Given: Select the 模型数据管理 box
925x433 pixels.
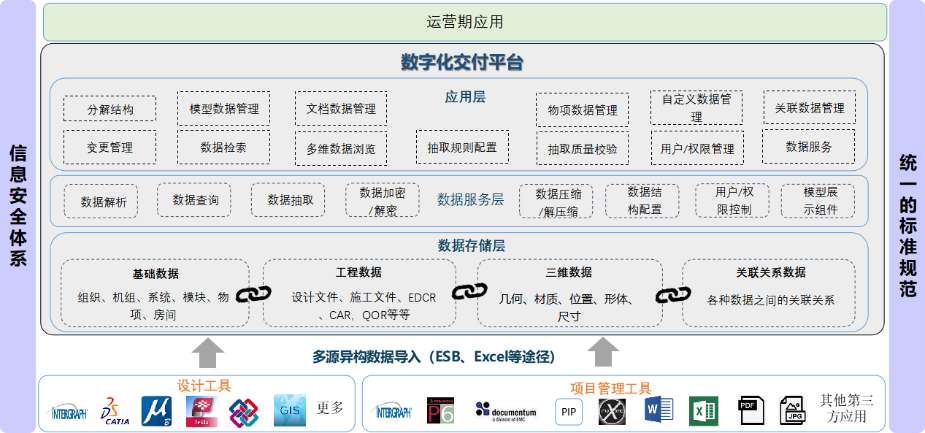Looking at the screenshot, I should click(224, 109).
